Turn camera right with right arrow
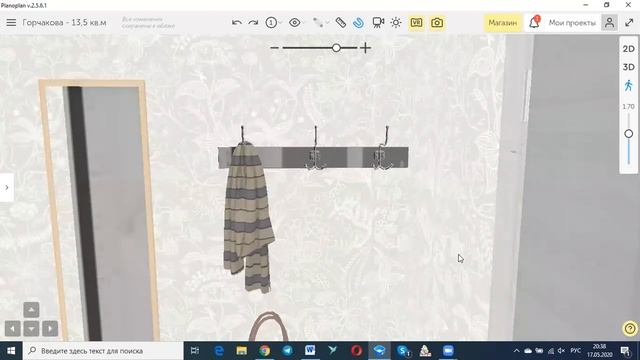Image resolution: width=640 pixels, height=360 pixels. tap(50, 329)
